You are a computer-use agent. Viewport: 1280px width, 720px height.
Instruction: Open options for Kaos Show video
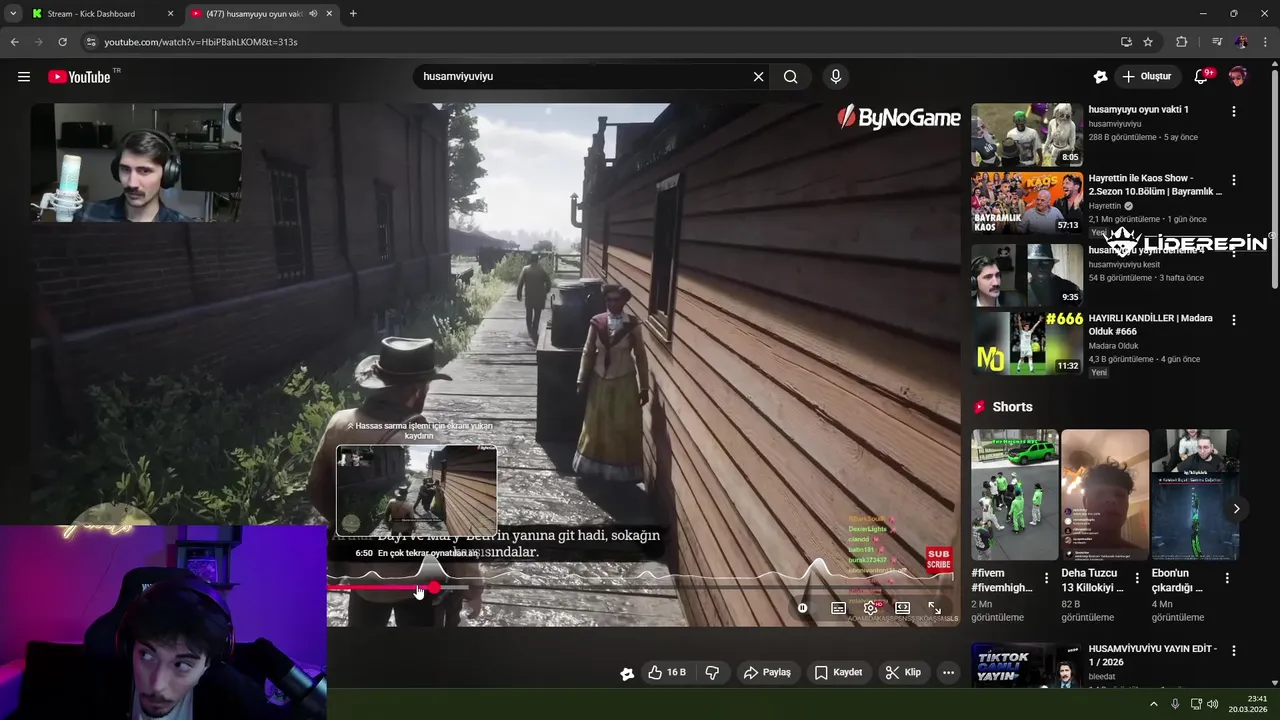click(x=1233, y=180)
